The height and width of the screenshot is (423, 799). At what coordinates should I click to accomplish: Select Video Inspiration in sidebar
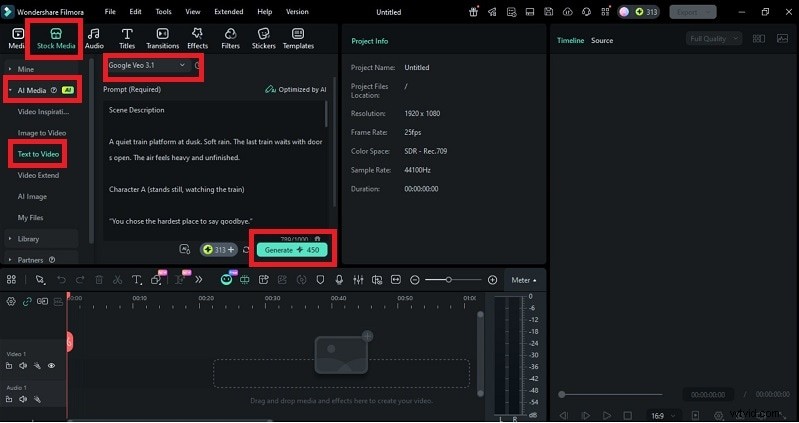tap(43, 112)
